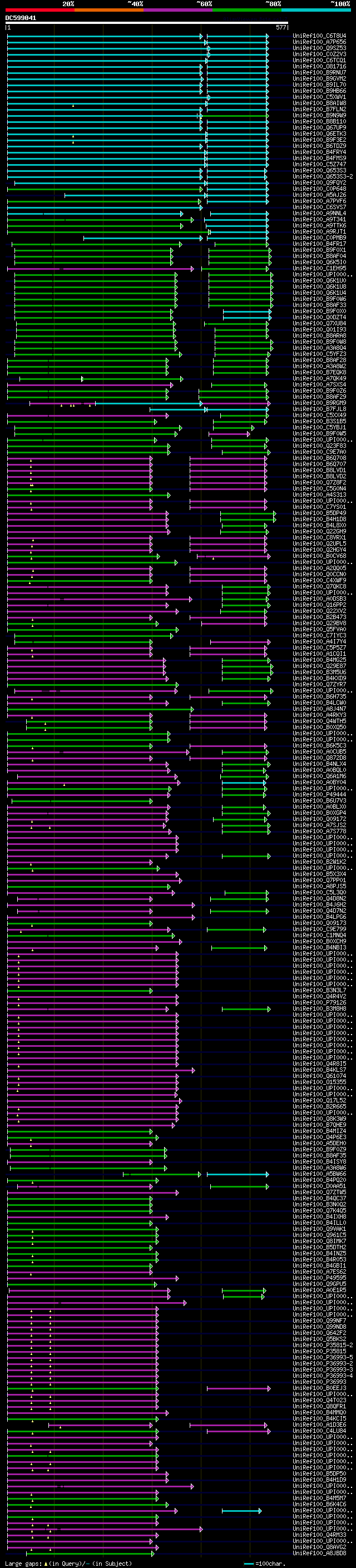This screenshot has width=356, height=1568.
Task: Click the orange ~40% identity legend segment
Action: click(x=109, y=10)
